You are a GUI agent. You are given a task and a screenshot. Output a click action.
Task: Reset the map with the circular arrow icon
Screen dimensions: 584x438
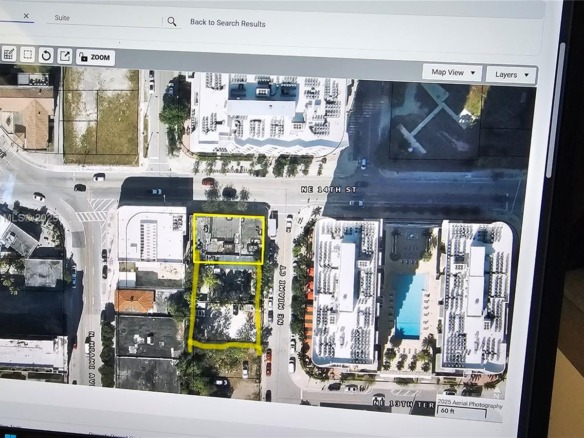pos(46,56)
